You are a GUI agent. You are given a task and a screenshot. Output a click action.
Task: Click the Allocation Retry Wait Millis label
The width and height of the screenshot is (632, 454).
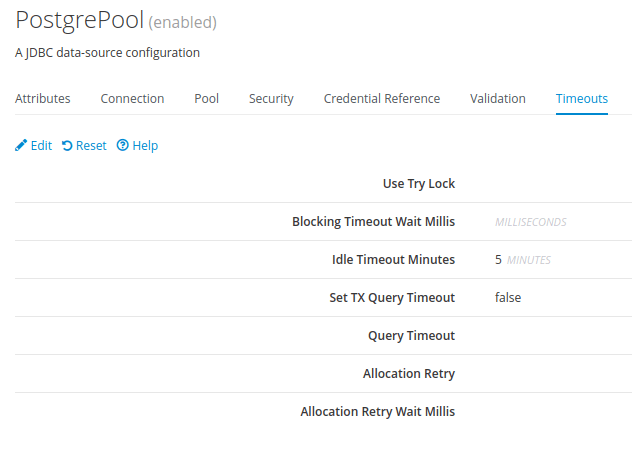tap(377, 411)
